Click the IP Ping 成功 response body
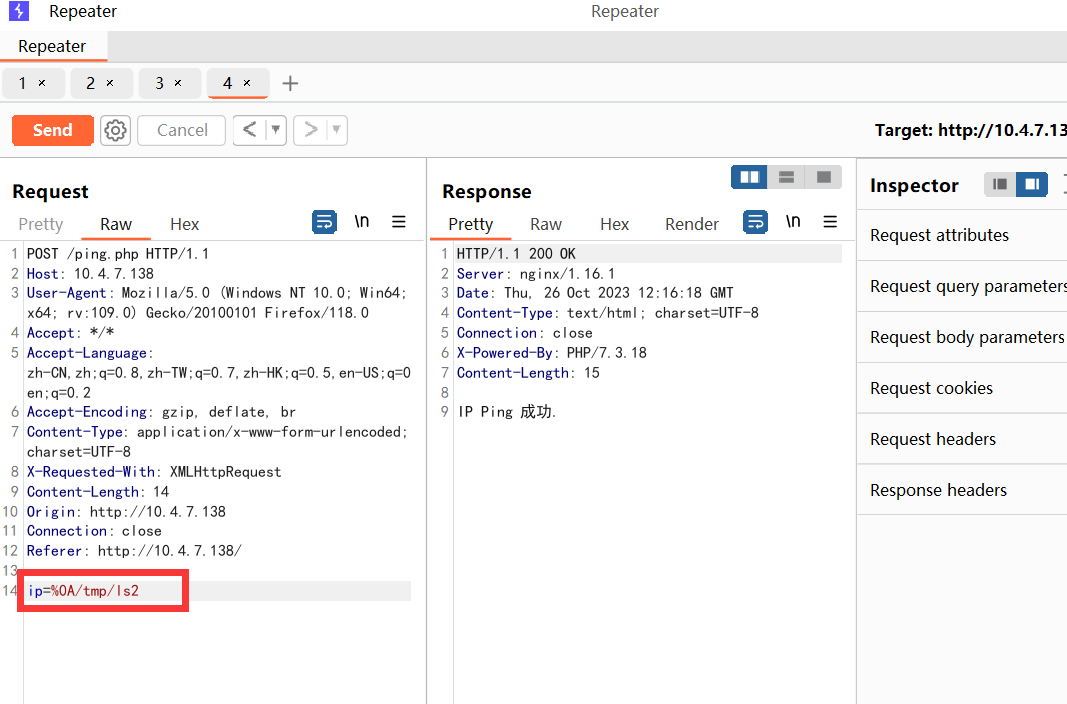 tap(507, 412)
